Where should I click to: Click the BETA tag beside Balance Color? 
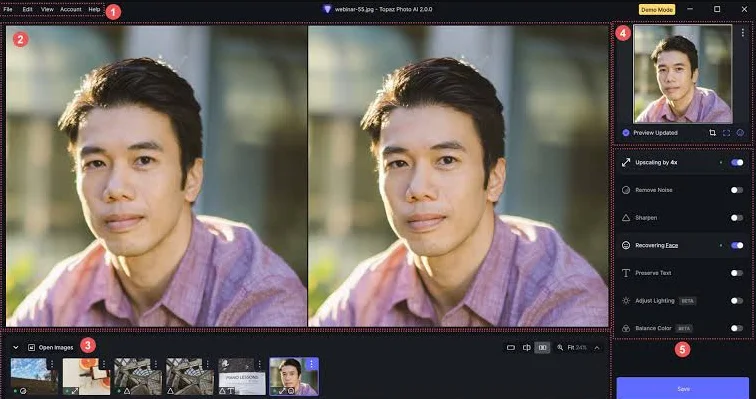[x=684, y=328]
